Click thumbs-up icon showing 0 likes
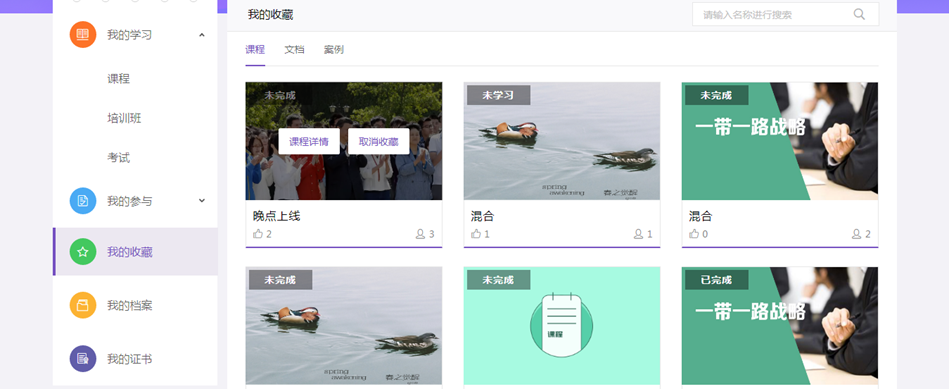 (694, 234)
